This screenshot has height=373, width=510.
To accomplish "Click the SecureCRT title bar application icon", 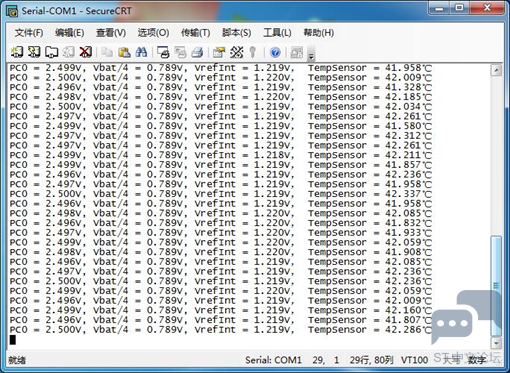I will tap(12, 11).
